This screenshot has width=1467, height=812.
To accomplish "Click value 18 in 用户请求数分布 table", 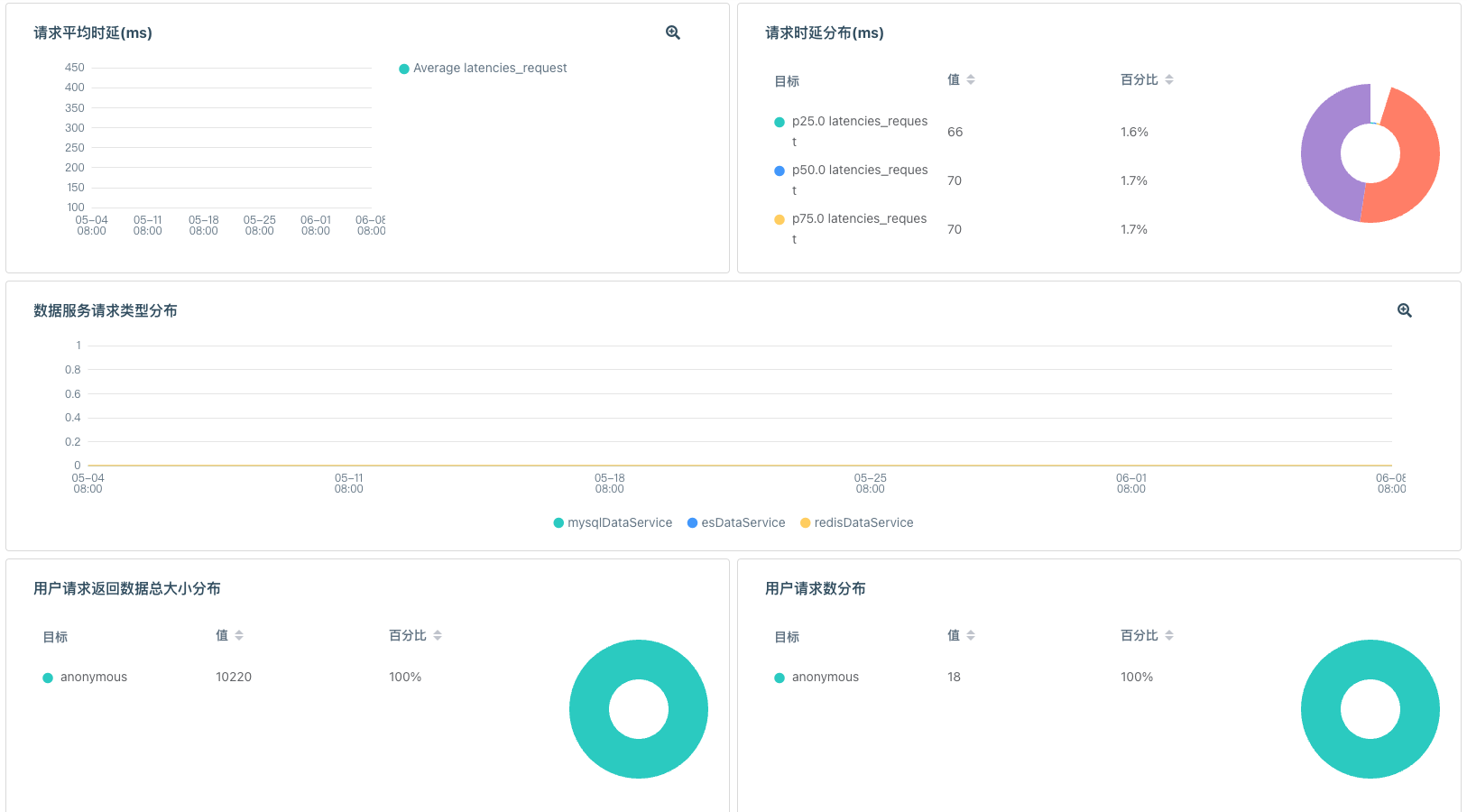I will 954,678.
